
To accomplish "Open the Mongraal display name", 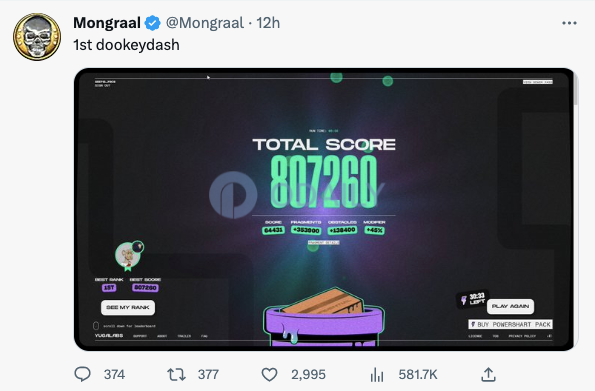I will click(x=107, y=23).
